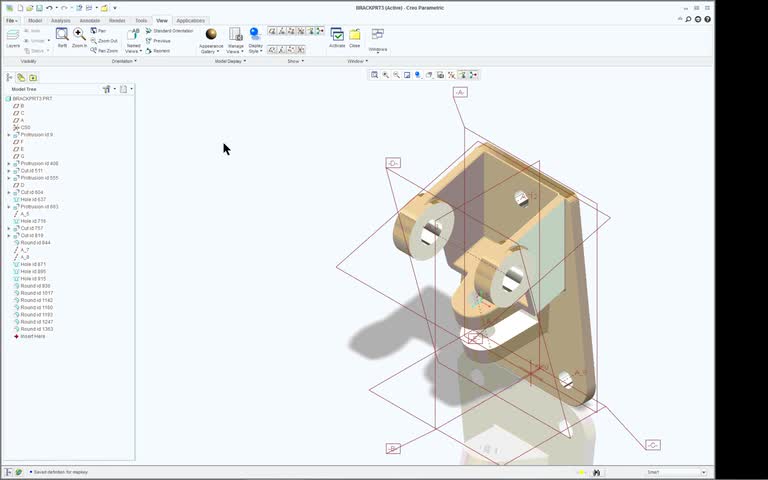Image resolution: width=768 pixels, height=480 pixels.
Task: Open the Appearance Gallery dropdown
Action: (211, 48)
